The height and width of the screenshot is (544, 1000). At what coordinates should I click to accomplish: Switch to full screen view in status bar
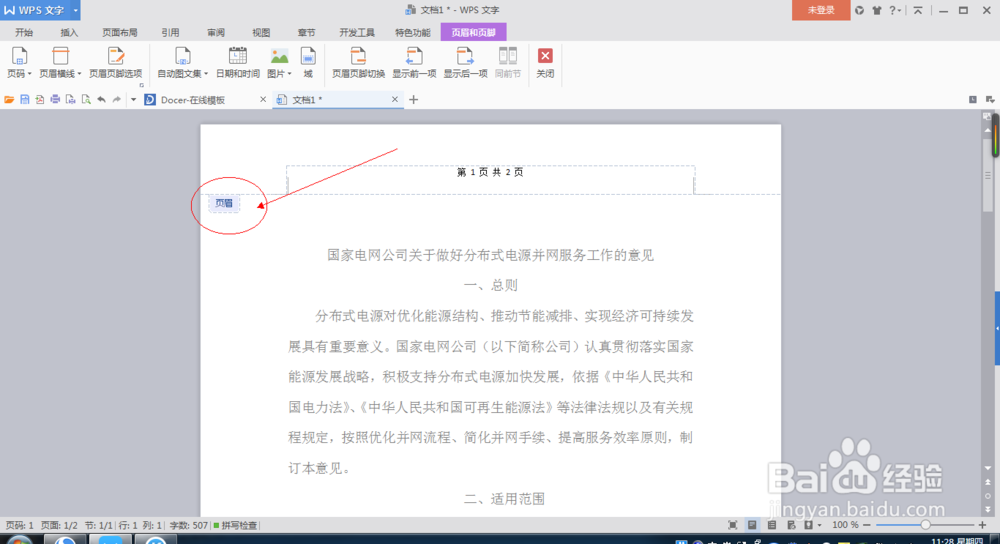733,525
